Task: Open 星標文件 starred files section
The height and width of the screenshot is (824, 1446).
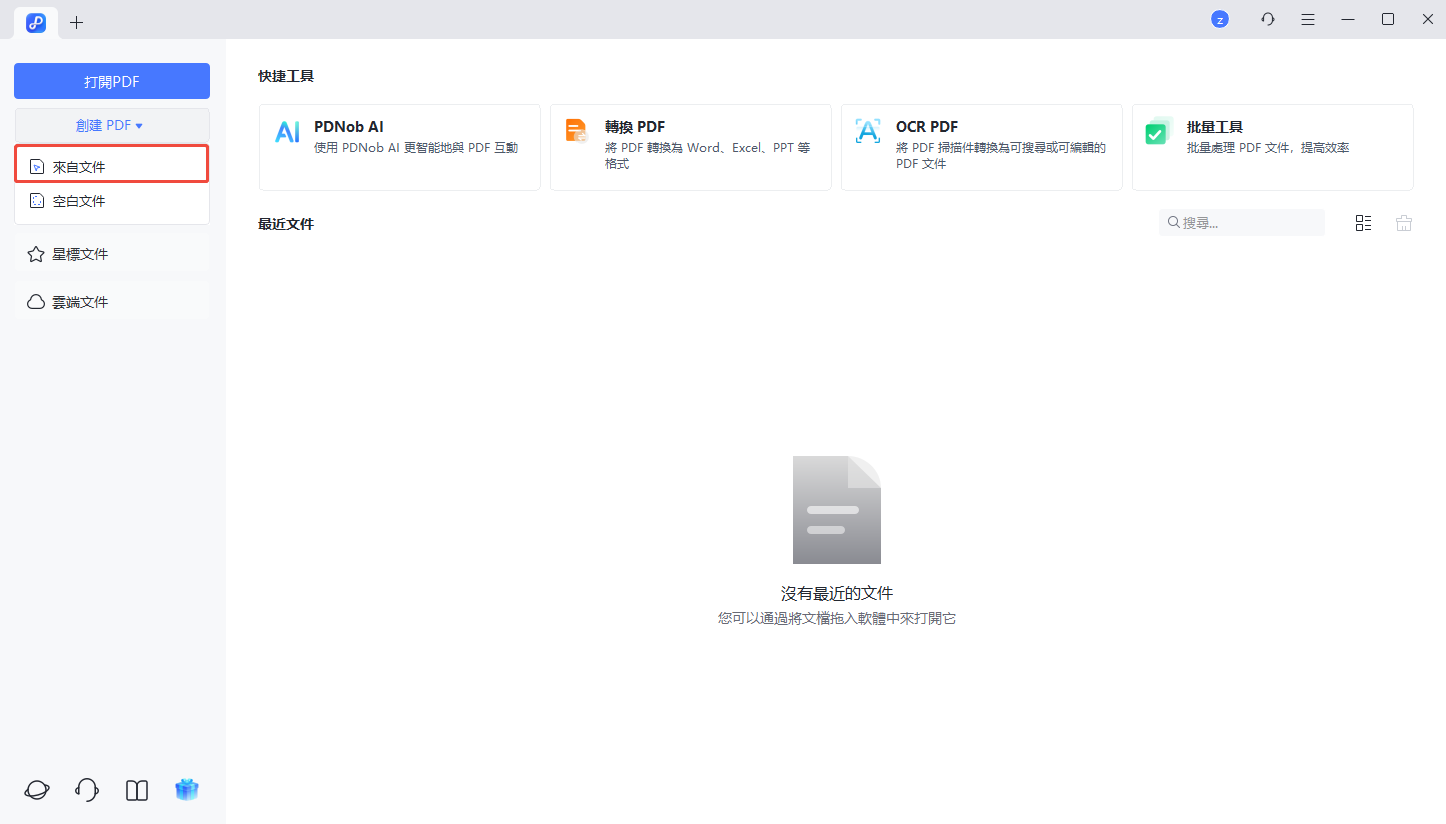Action: click(111, 254)
